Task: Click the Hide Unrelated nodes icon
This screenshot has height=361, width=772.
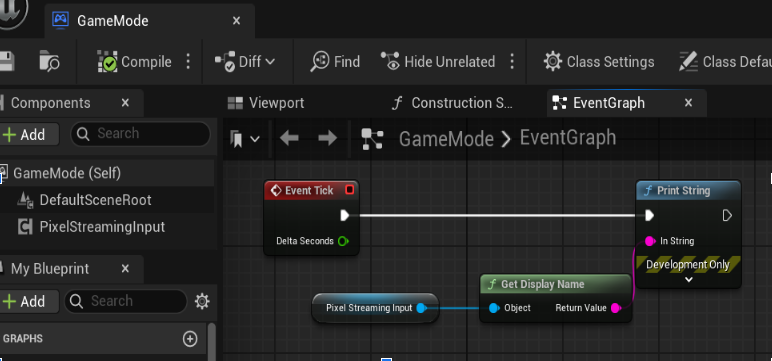Action: [390, 61]
